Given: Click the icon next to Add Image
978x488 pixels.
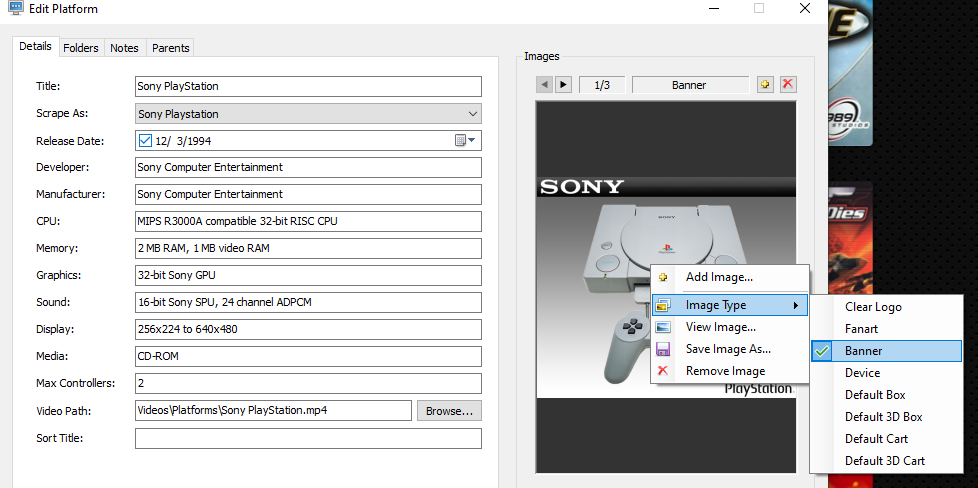Looking at the screenshot, I should tap(663, 277).
